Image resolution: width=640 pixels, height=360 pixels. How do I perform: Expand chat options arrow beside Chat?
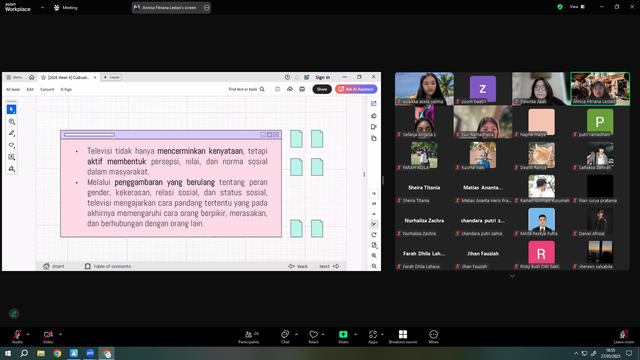(x=296, y=334)
